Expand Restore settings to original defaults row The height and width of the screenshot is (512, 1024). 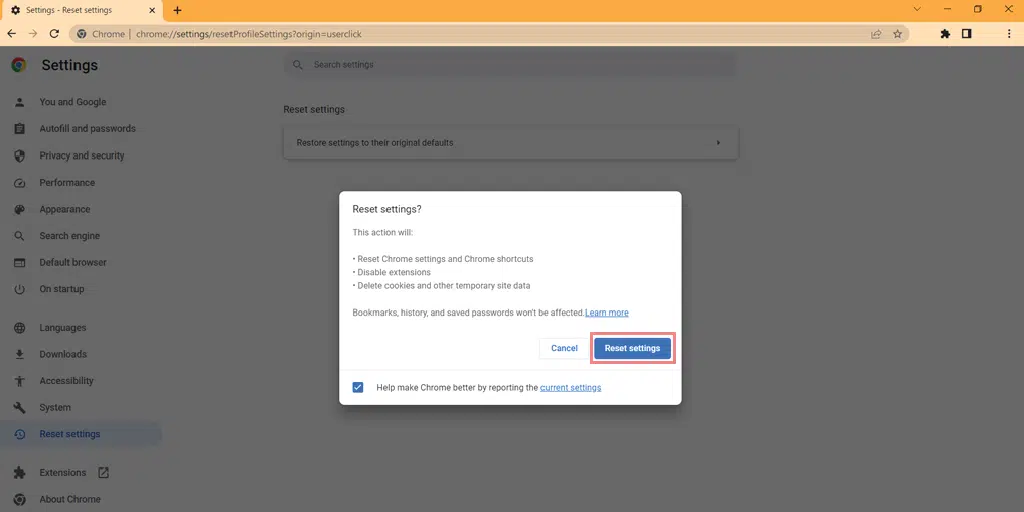click(x=510, y=143)
